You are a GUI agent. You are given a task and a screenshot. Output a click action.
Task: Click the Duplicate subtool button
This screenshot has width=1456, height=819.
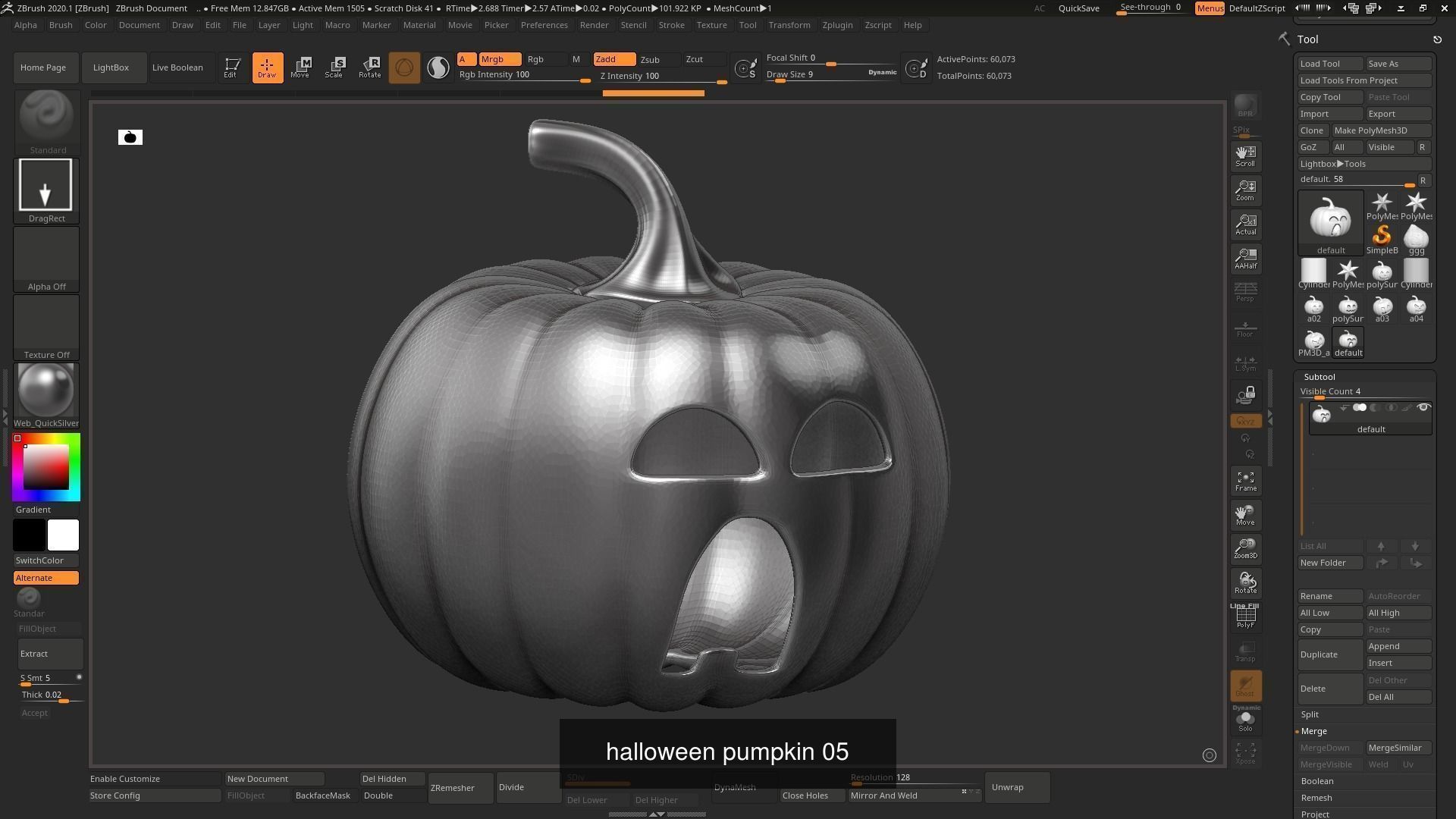click(1330, 654)
